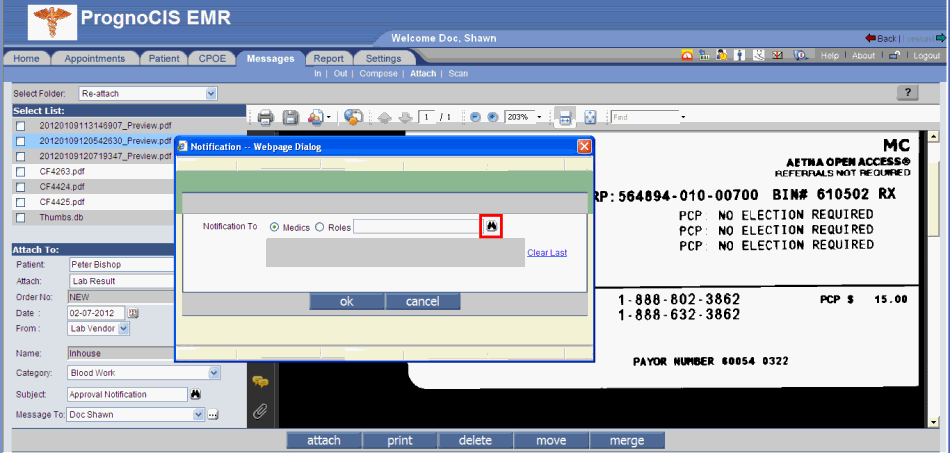
Task: Check the box for CF4263.pdf
Action: coord(21,171)
